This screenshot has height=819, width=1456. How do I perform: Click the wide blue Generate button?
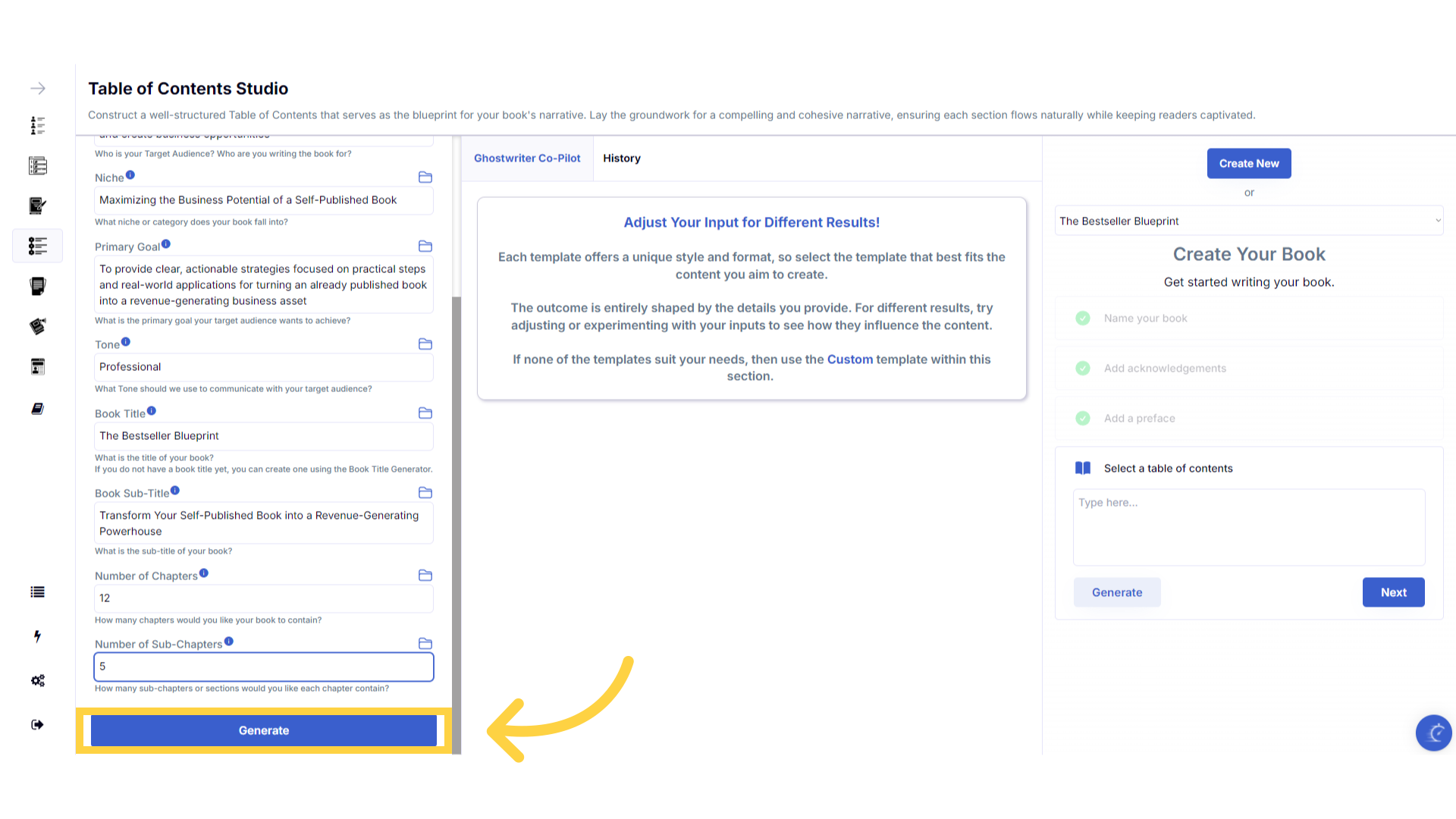264,730
